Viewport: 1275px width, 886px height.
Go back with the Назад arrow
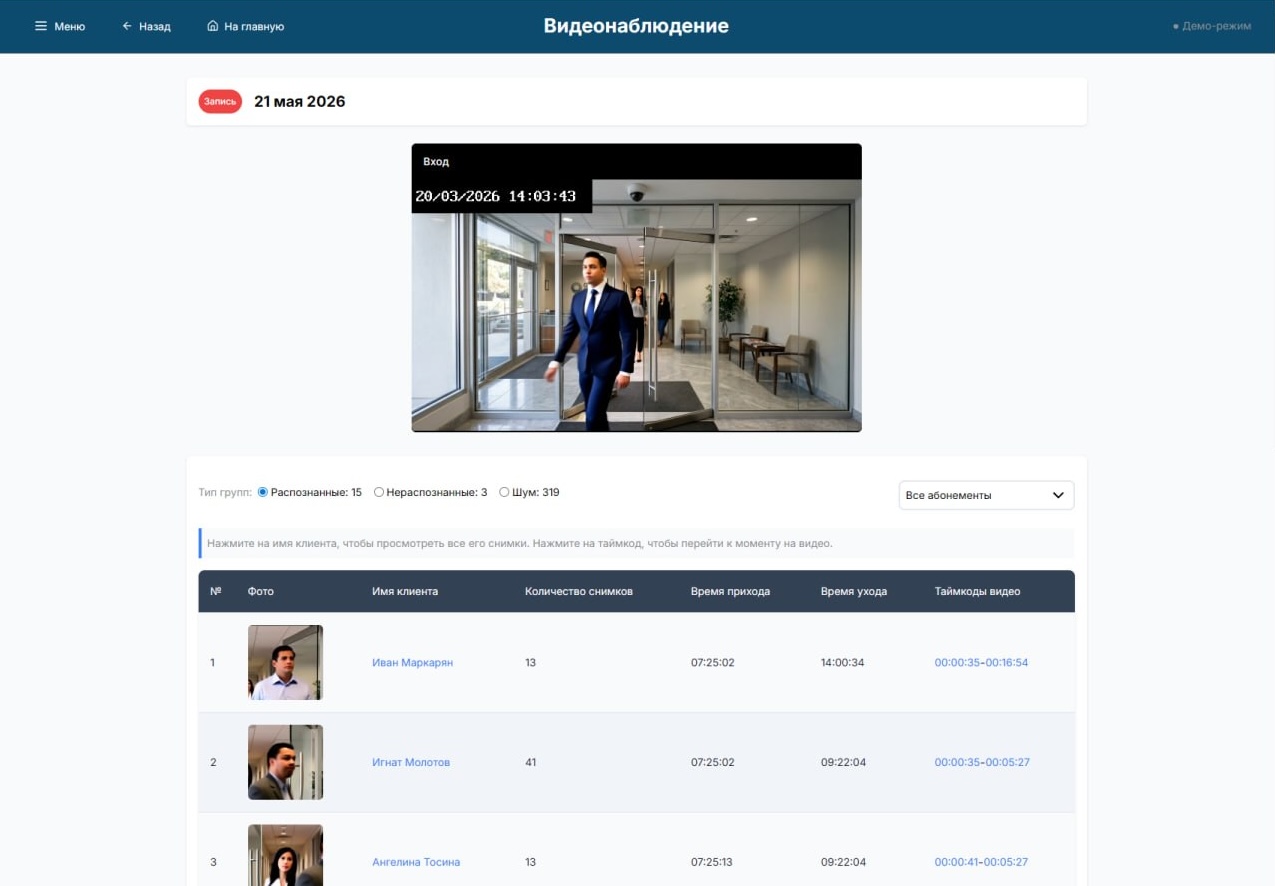pos(127,26)
